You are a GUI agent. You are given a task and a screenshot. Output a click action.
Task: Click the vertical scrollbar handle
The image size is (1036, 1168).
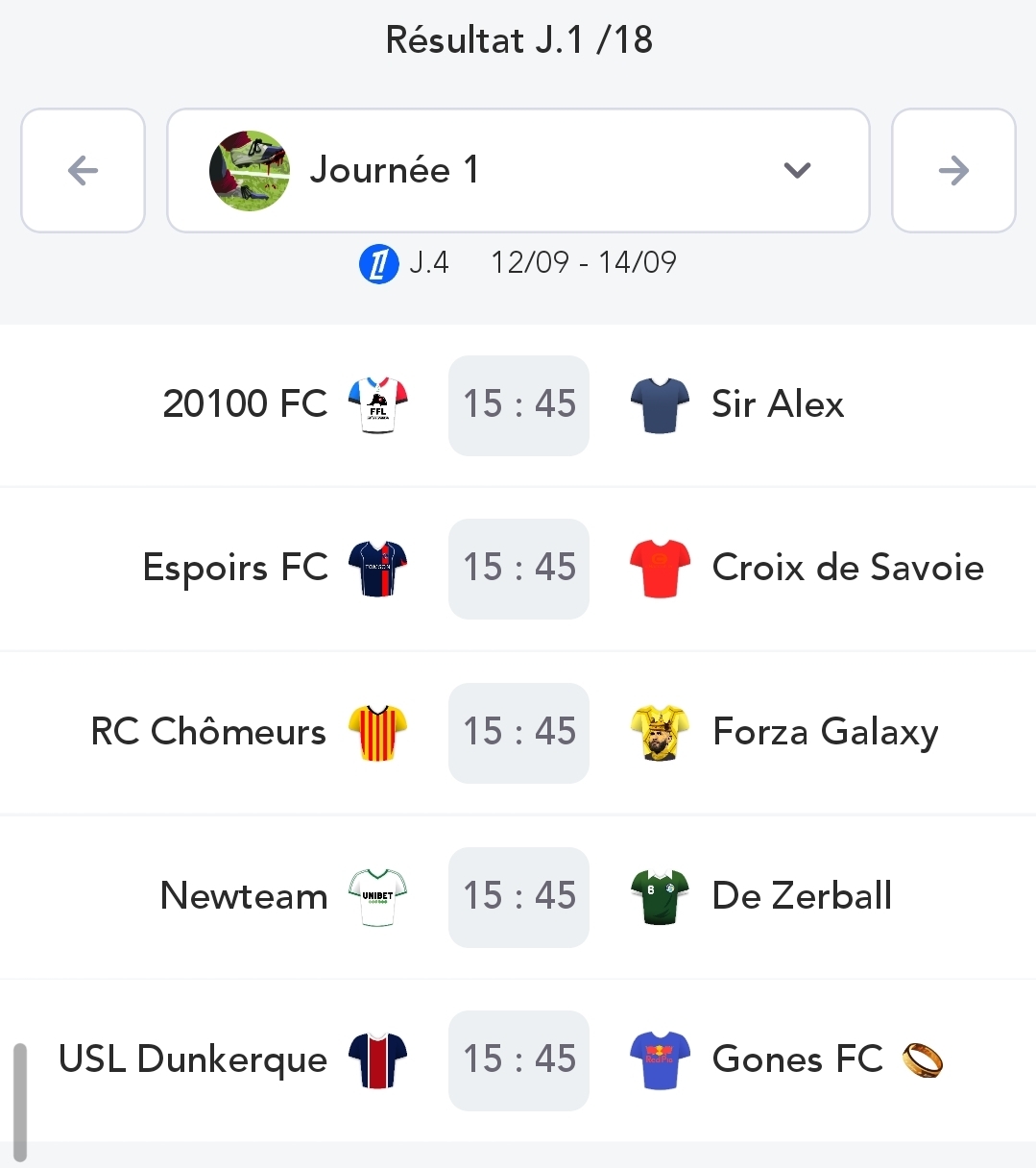pos(20,1103)
